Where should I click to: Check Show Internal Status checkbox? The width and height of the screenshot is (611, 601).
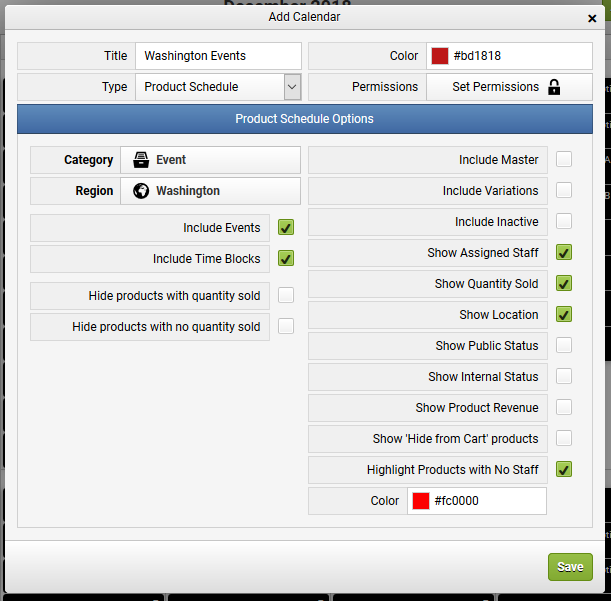pos(564,376)
